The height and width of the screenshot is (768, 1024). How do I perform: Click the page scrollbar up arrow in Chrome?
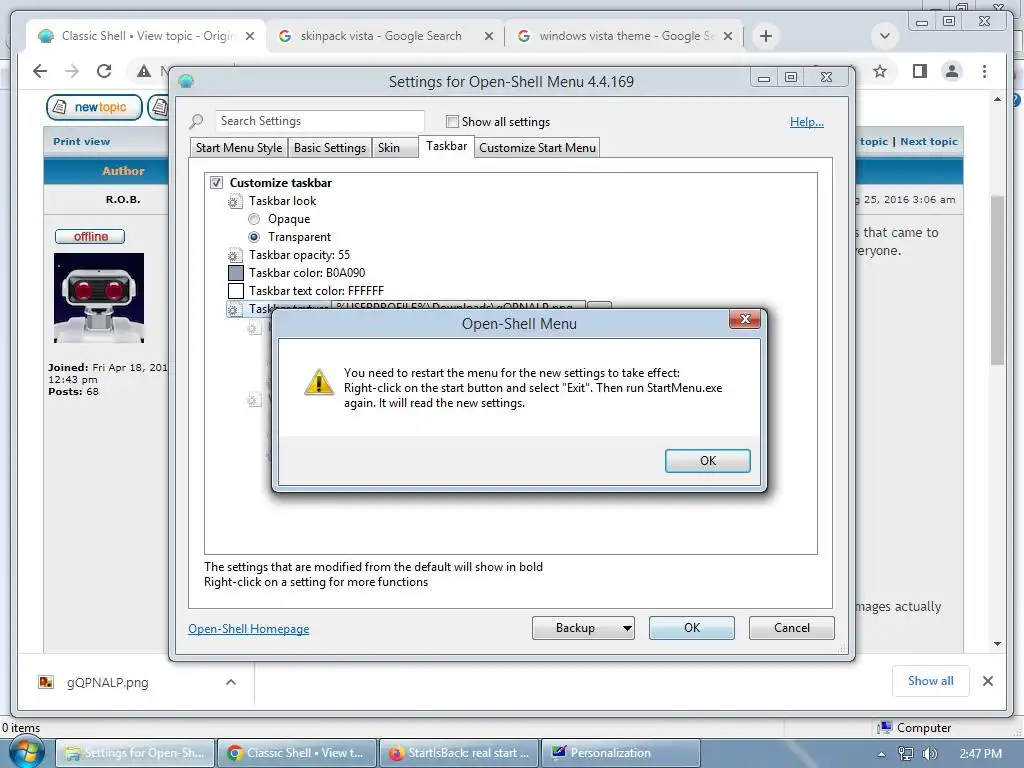click(997, 99)
